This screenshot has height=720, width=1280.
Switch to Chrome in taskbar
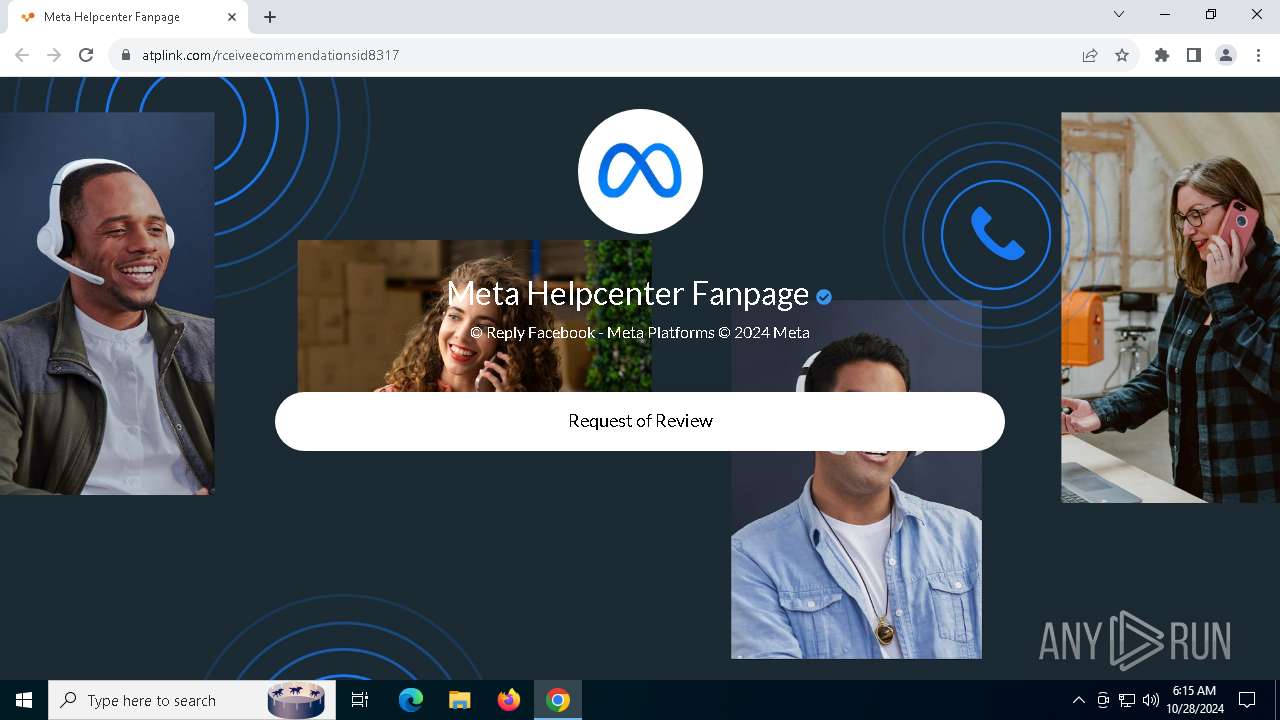point(558,700)
